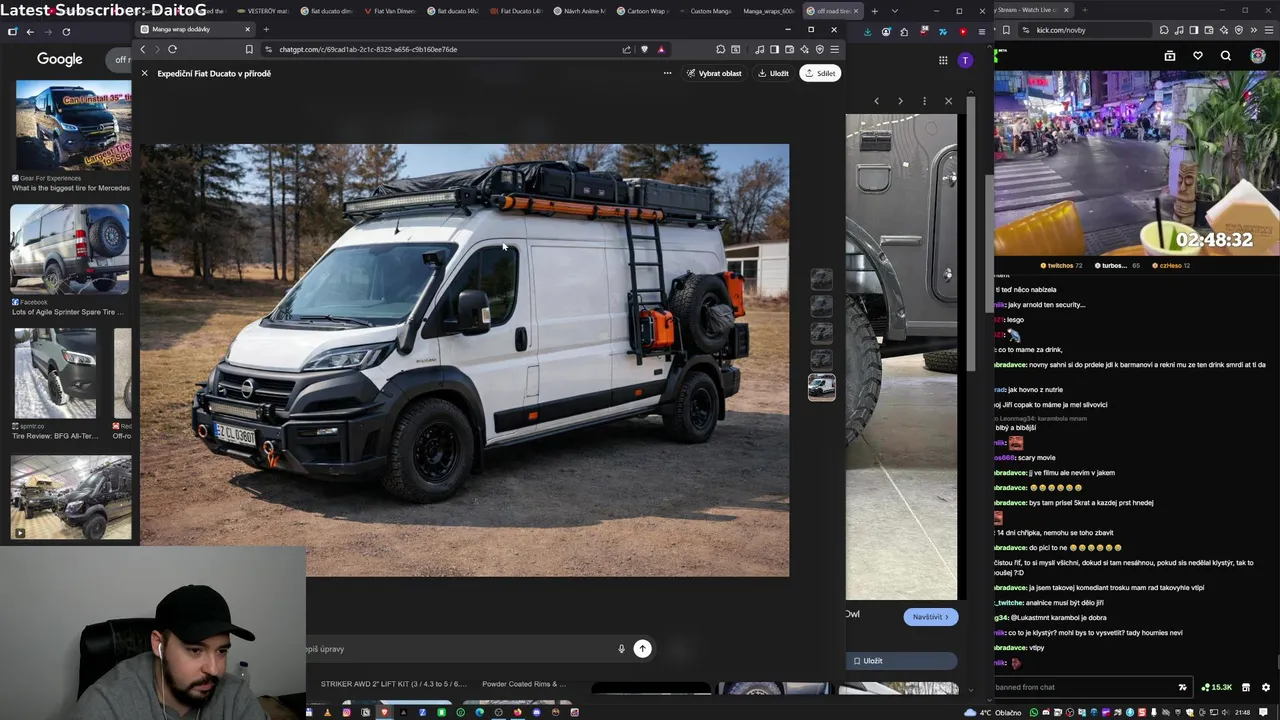Open the weather widget showing 4°C
This screenshot has width=1280, height=720.
coord(994,712)
